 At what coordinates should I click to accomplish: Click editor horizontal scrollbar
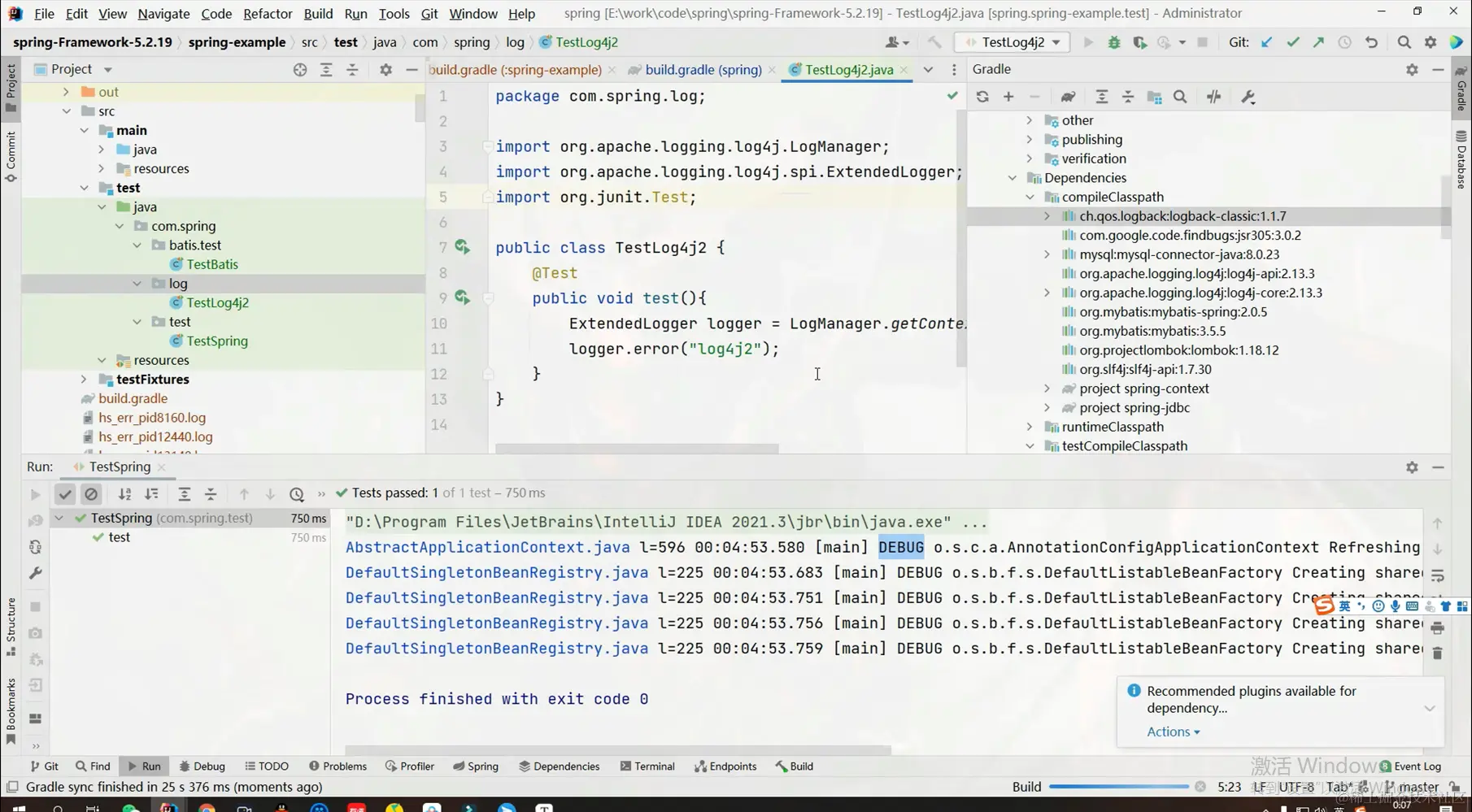(637, 448)
